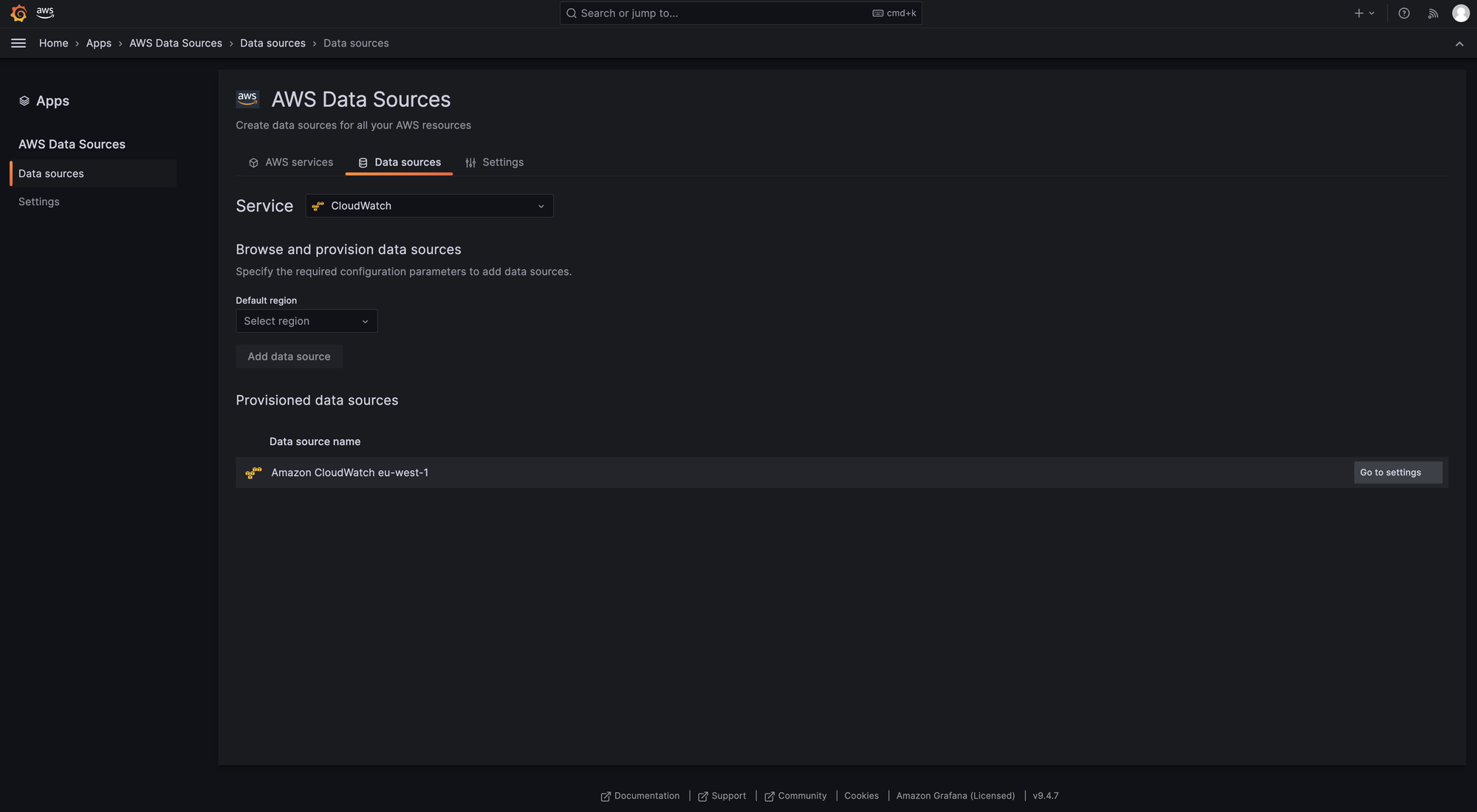Click the CloudWatch icon beside data source row
The height and width of the screenshot is (812, 1477).
pyautogui.click(x=253, y=473)
